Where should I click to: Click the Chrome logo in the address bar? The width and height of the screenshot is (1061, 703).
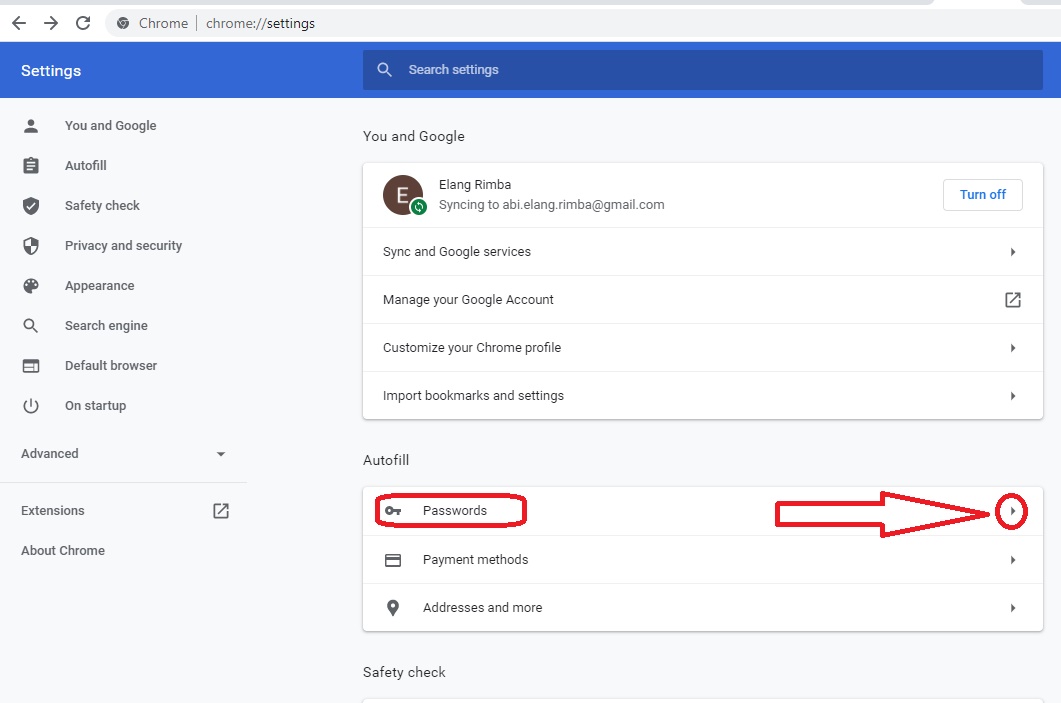click(122, 23)
